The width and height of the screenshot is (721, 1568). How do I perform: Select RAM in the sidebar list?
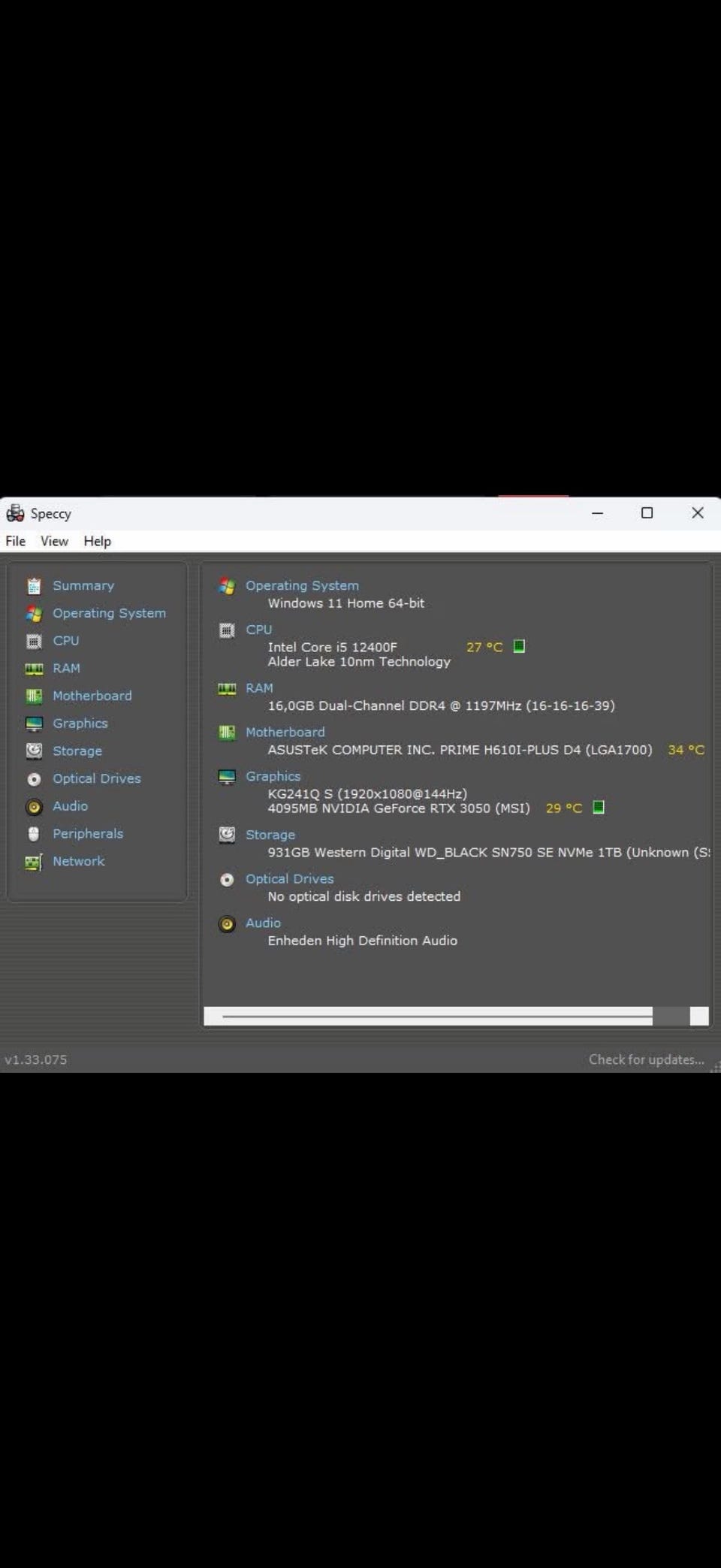click(x=66, y=668)
